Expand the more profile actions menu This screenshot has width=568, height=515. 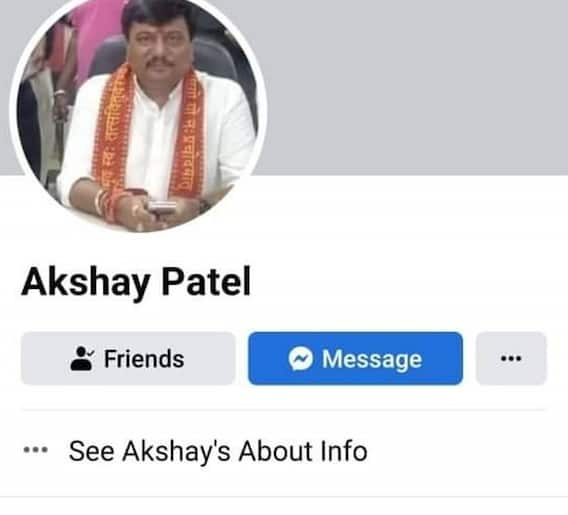point(511,359)
